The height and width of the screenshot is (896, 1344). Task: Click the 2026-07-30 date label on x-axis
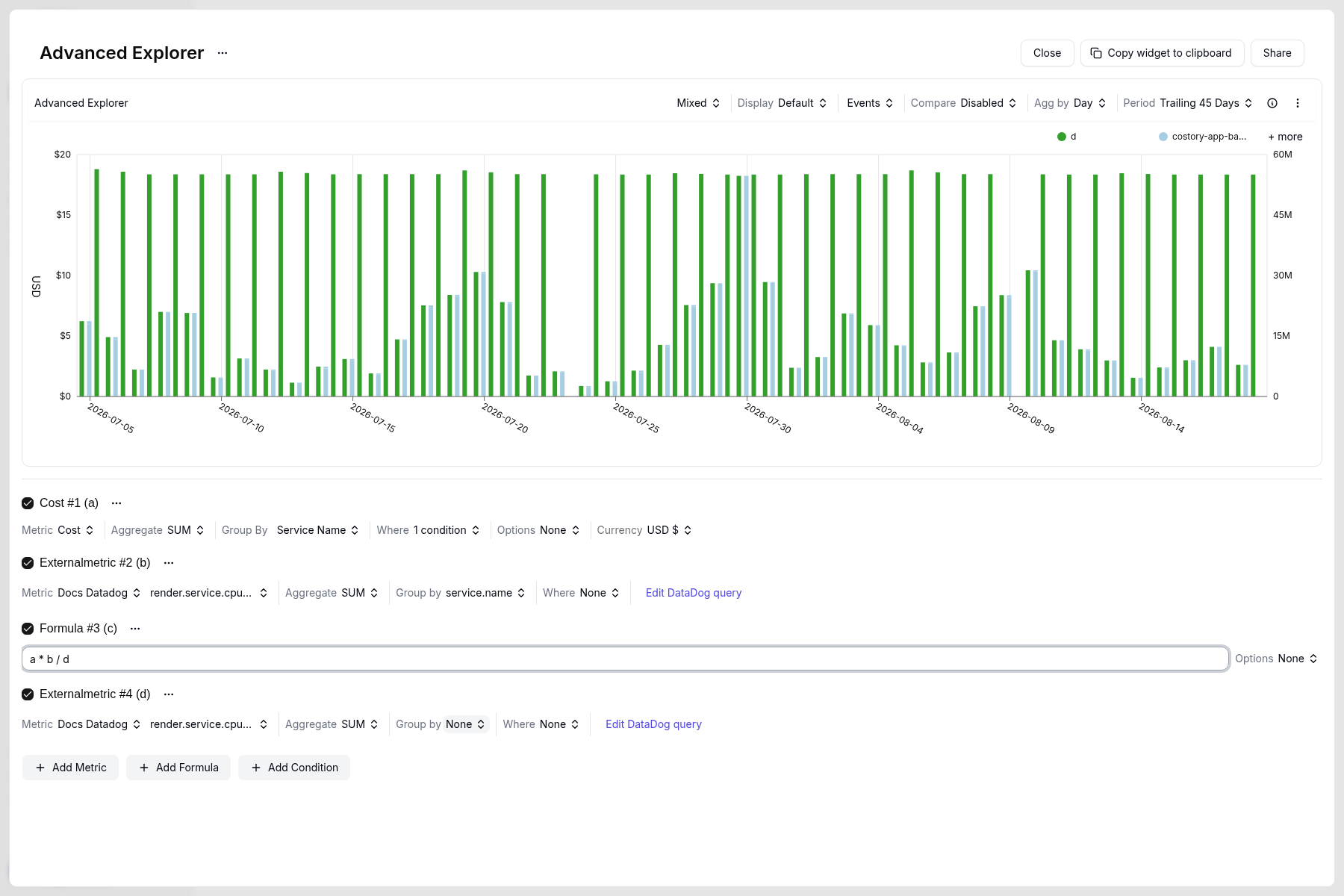(x=768, y=418)
